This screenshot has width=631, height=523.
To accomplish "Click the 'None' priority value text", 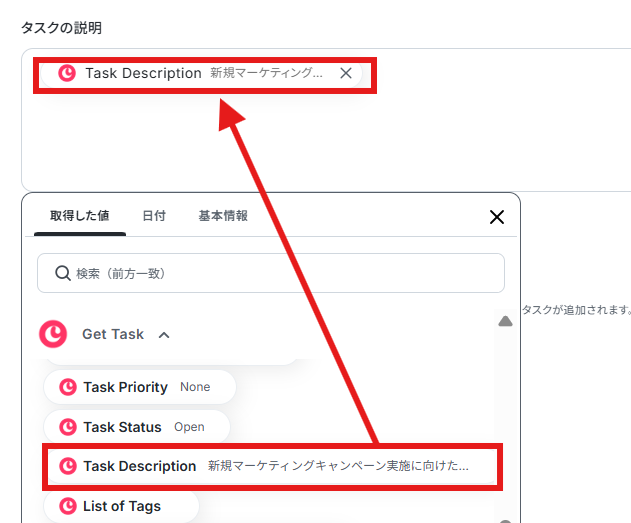I will click(x=195, y=387).
